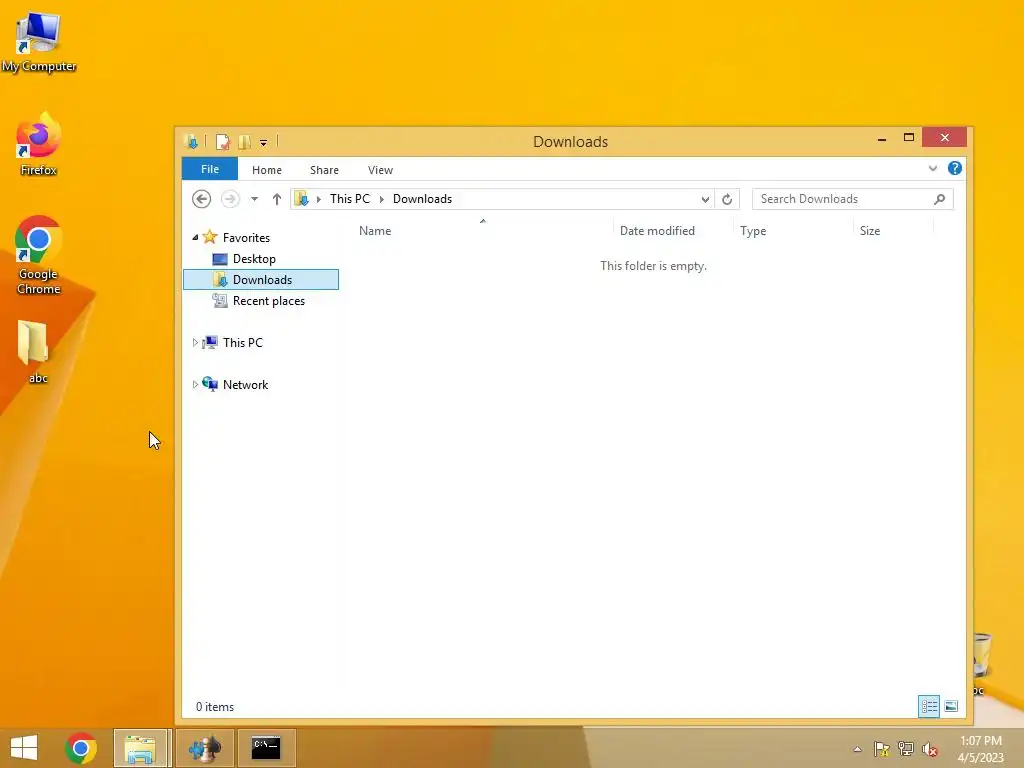Close the Downloads window
The width and height of the screenshot is (1024, 768).
tap(944, 137)
